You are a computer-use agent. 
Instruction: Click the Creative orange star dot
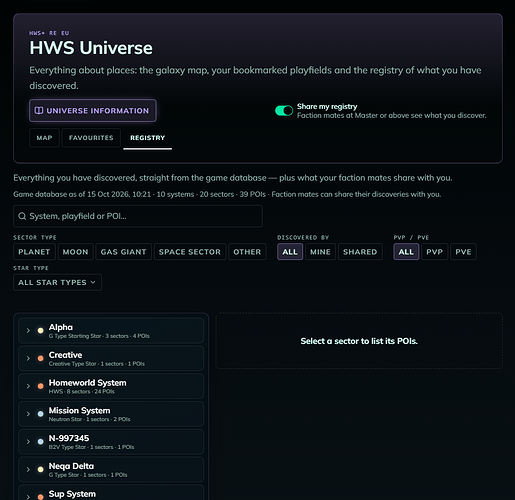coord(41,358)
